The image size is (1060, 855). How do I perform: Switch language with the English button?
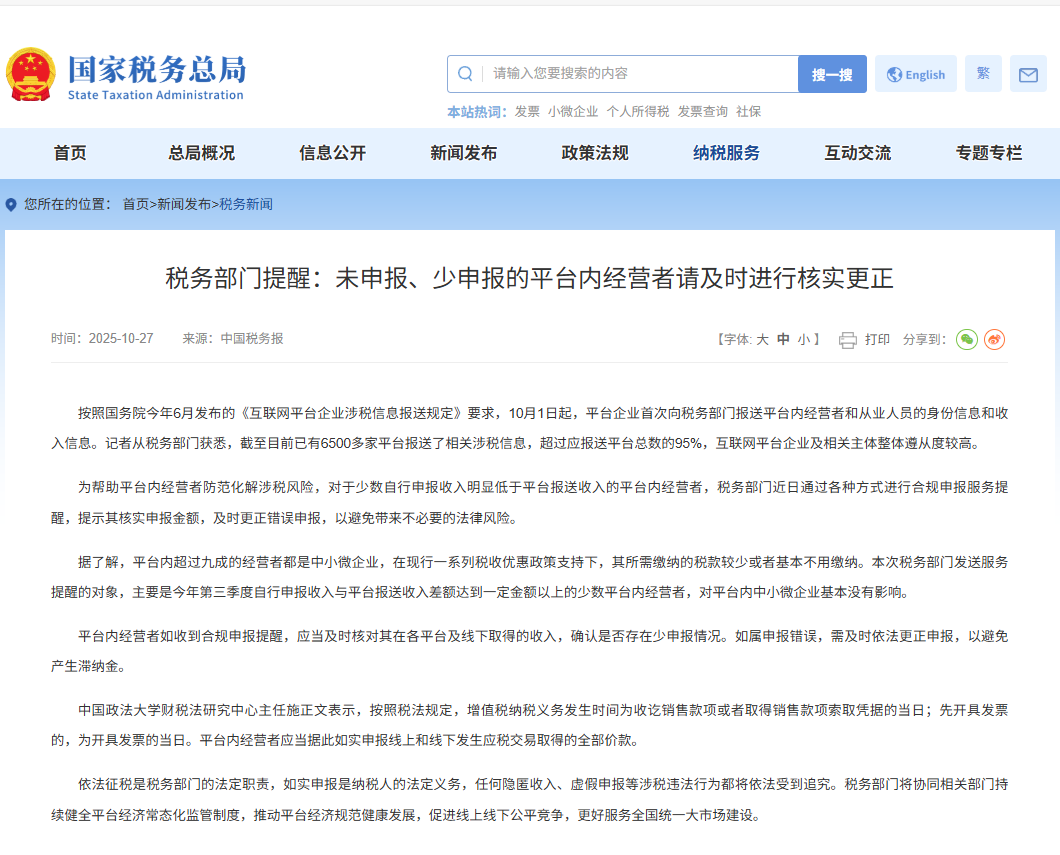pos(916,75)
